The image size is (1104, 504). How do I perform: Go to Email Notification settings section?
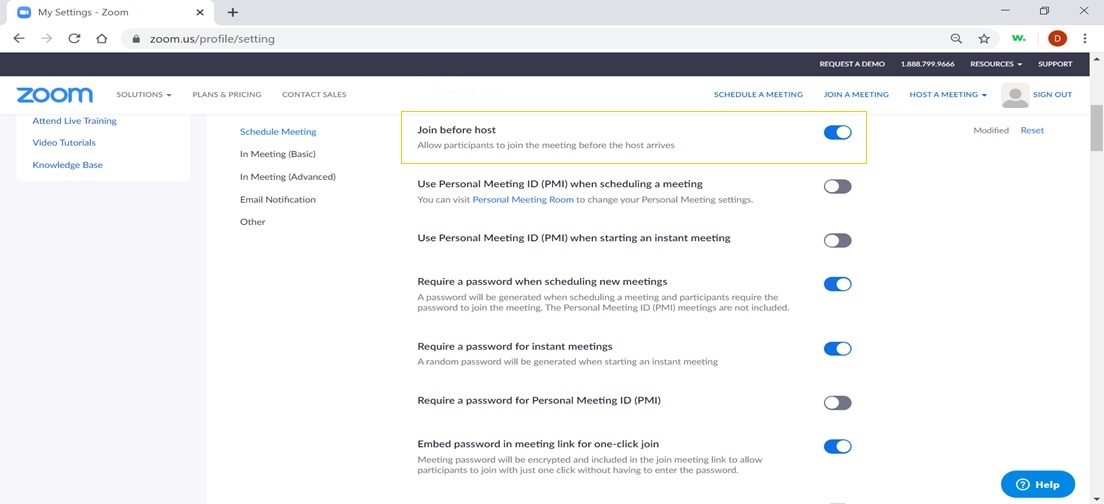point(277,199)
